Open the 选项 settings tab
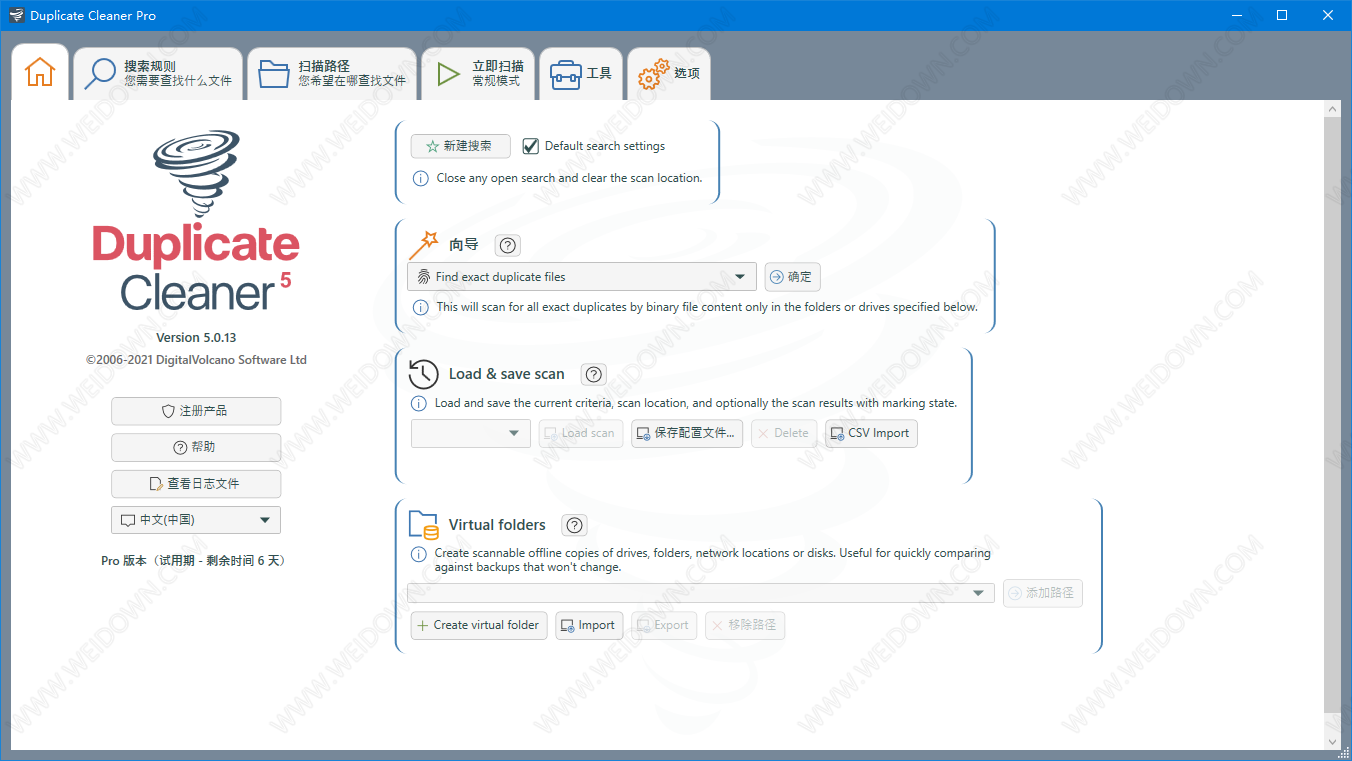 (x=669, y=74)
